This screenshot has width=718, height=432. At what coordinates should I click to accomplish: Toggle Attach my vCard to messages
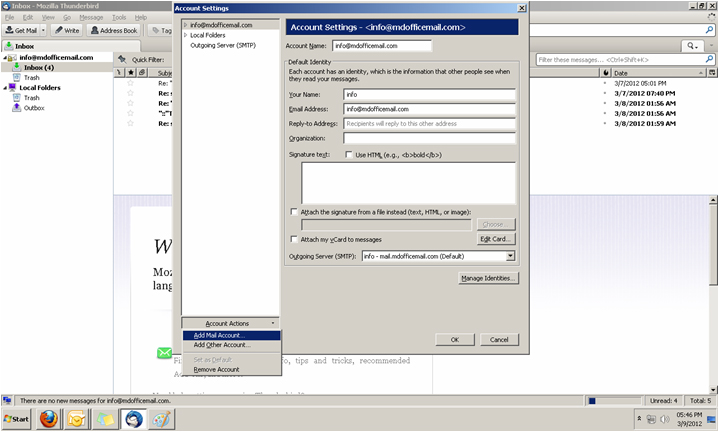click(294, 240)
